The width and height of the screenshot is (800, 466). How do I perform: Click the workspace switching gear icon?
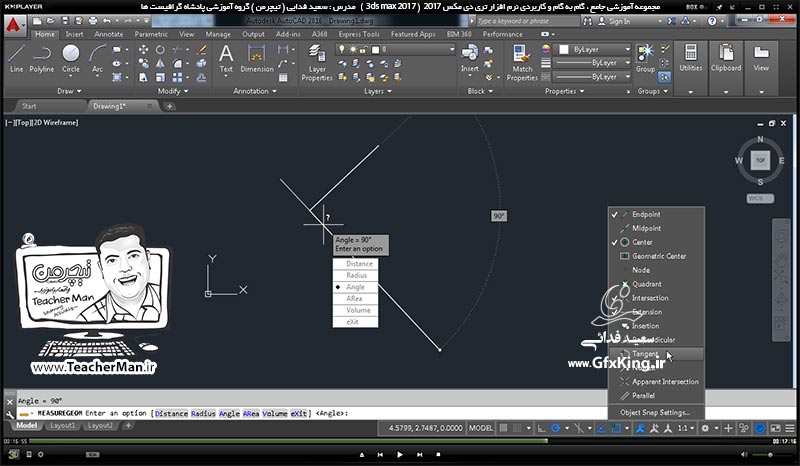(705, 428)
